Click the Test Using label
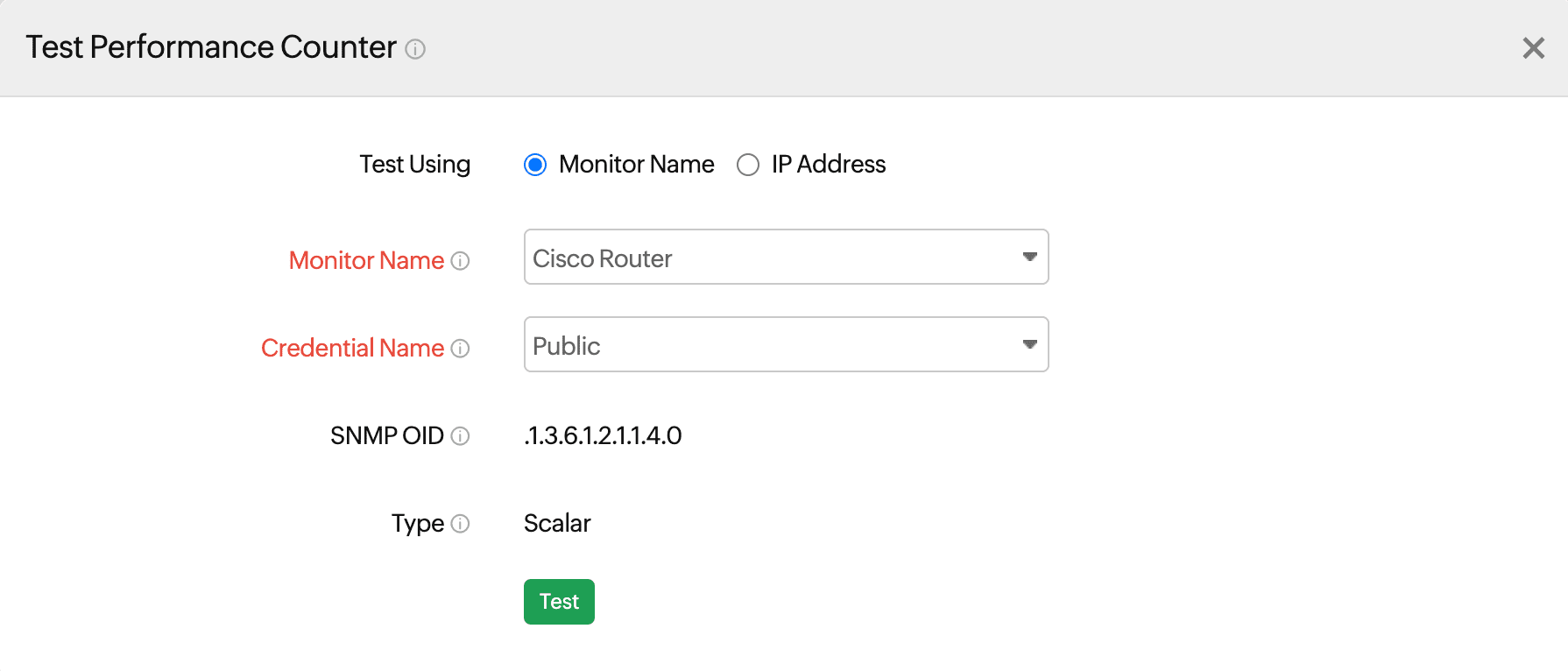The width and height of the screenshot is (1568, 671). tap(414, 165)
